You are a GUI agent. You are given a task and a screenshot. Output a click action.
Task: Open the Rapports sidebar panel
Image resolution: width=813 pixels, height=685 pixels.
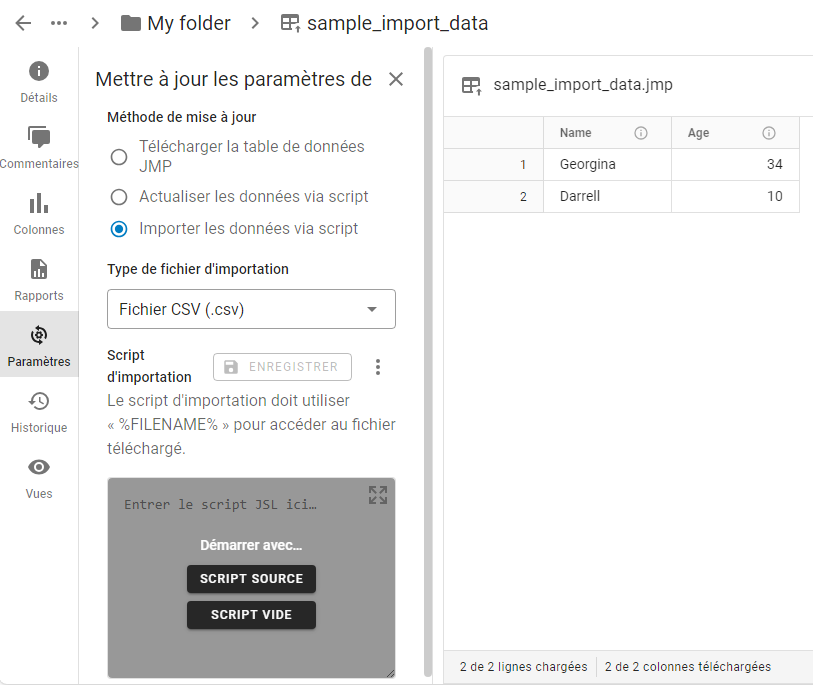(x=39, y=279)
